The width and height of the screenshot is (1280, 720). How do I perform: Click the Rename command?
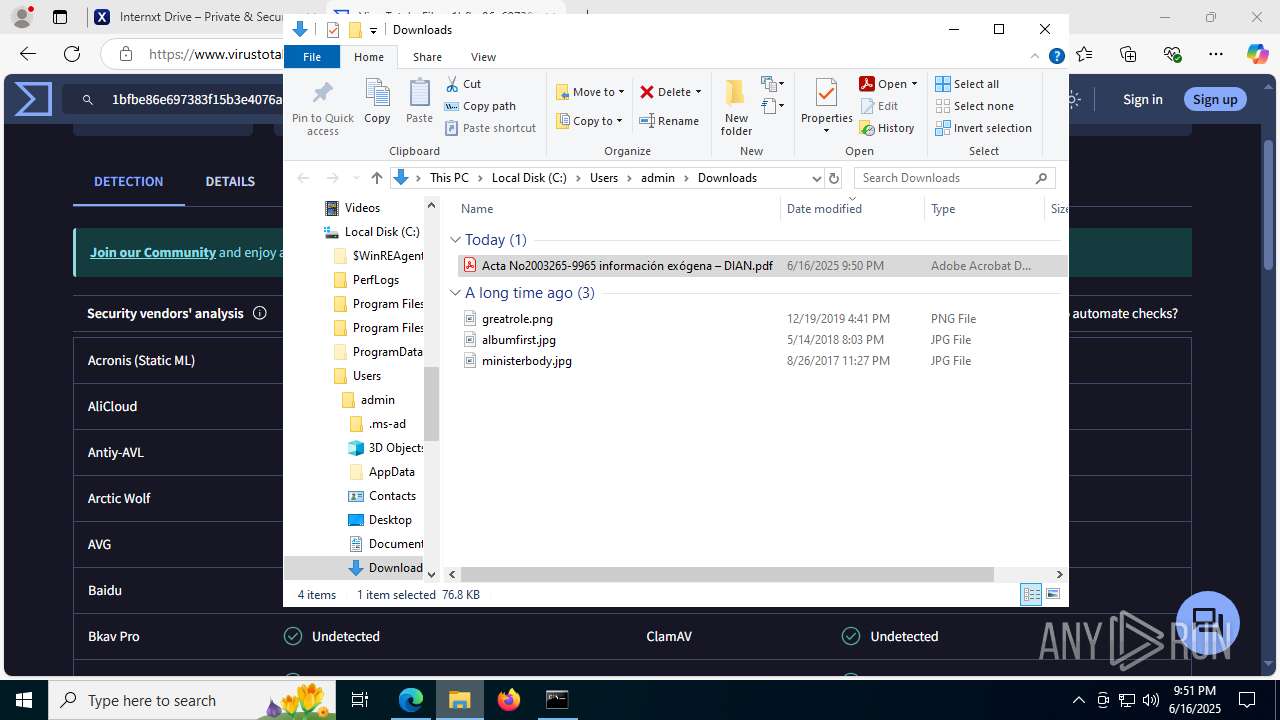tap(669, 121)
